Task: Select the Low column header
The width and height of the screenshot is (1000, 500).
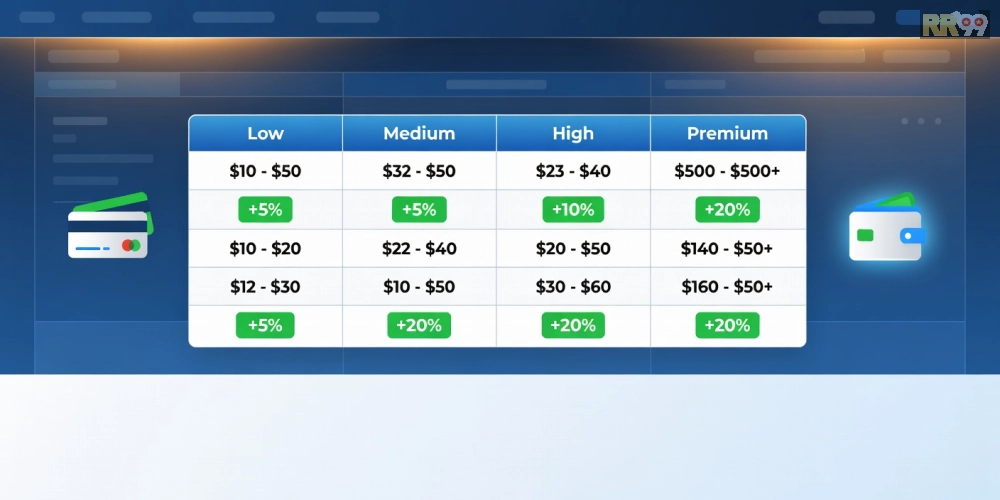Action: (265, 133)
